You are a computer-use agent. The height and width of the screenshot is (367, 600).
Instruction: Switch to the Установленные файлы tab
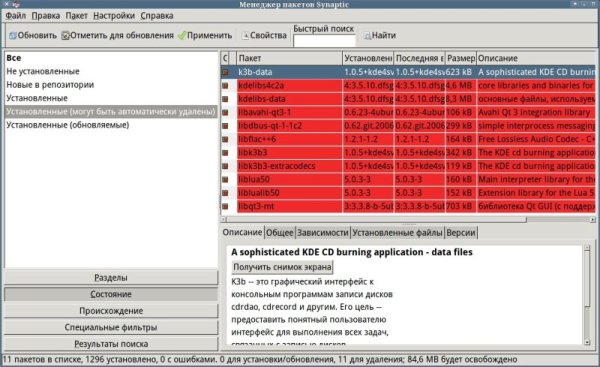point(397,233)
